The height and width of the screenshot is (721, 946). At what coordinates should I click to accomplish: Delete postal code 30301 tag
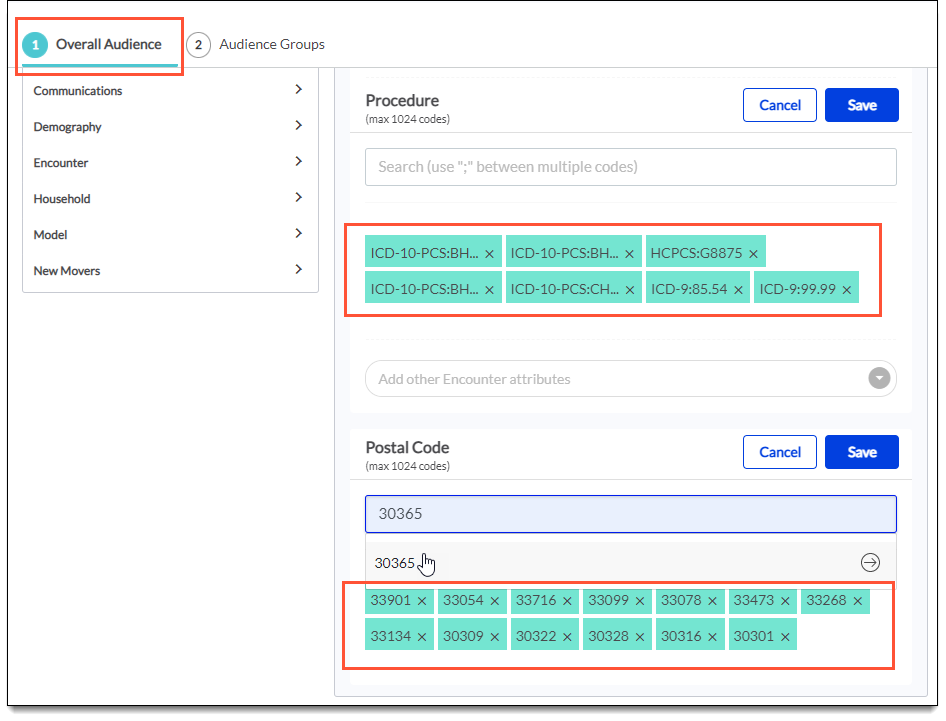[785, 637]
